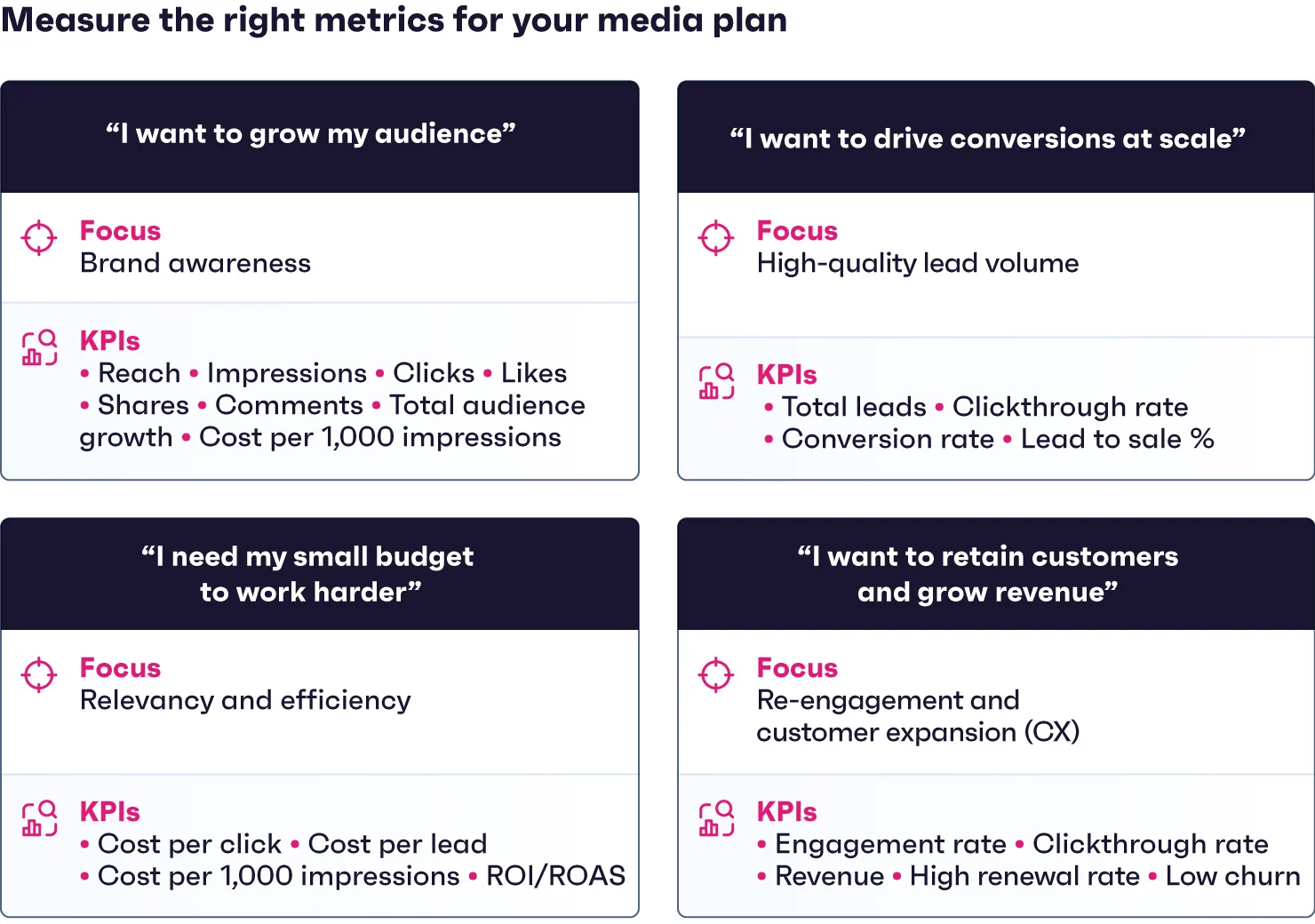1315x924 pixels.
Task: Click the KPIs chart icon in small budget card
Action: pyautogui.click(x=39, y=818)
